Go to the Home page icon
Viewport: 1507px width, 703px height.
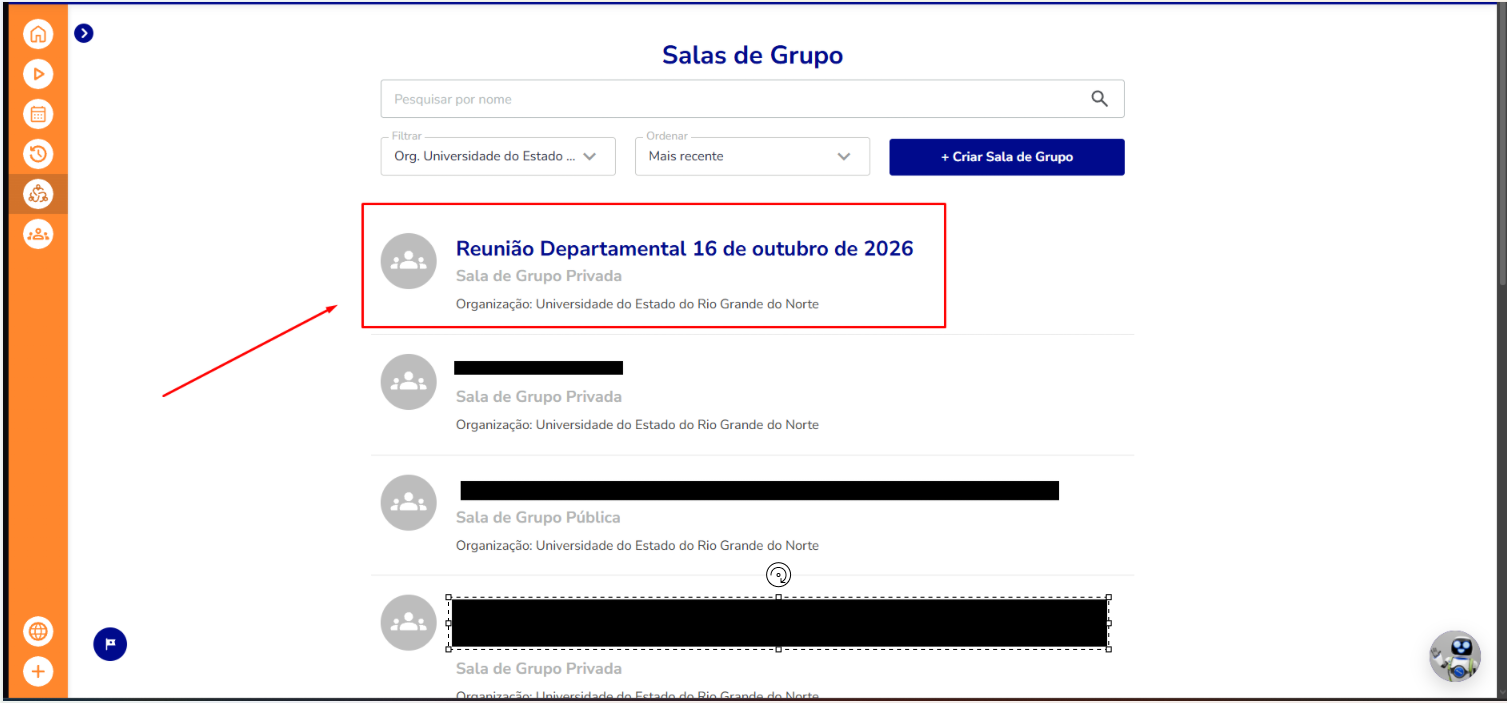coord(38,34)
